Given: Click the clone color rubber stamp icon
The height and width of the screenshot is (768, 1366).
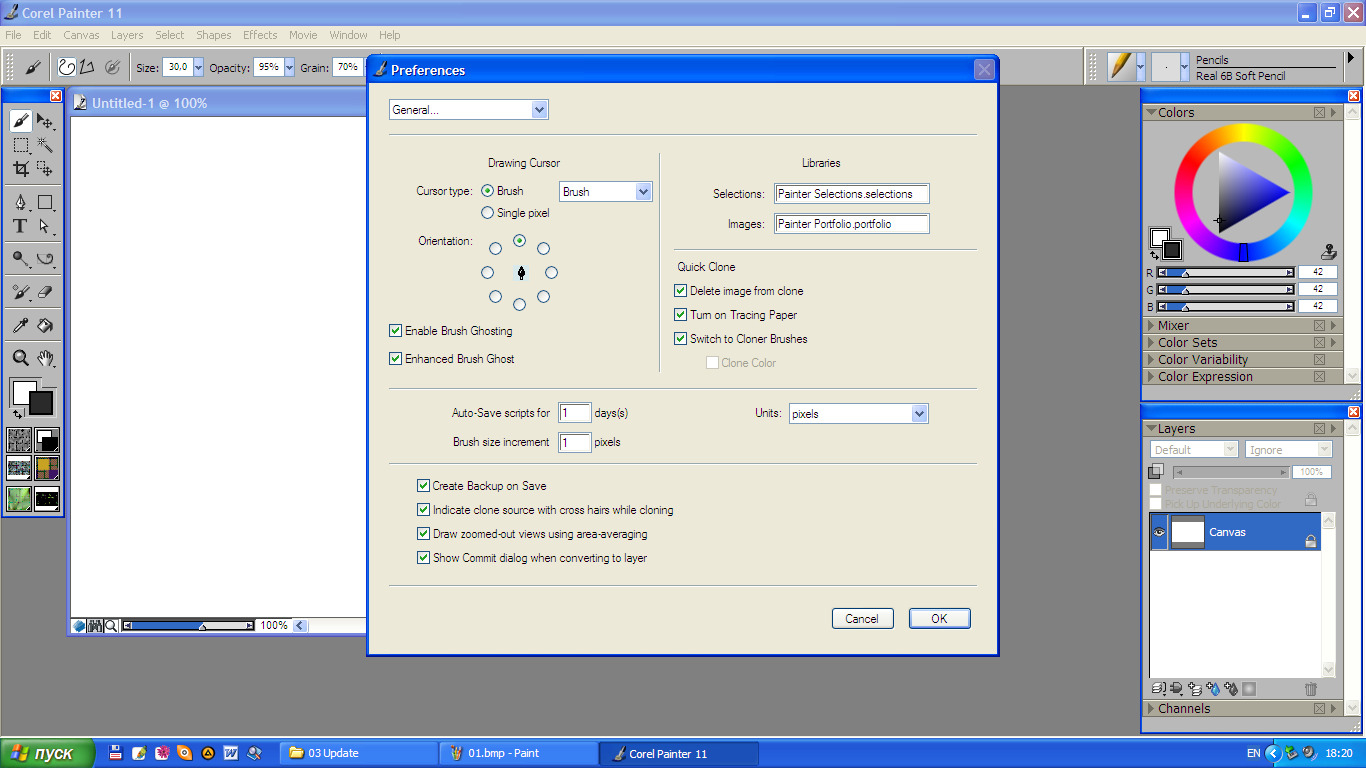Looking at the screenshot, I should [x=1329, y=251].
